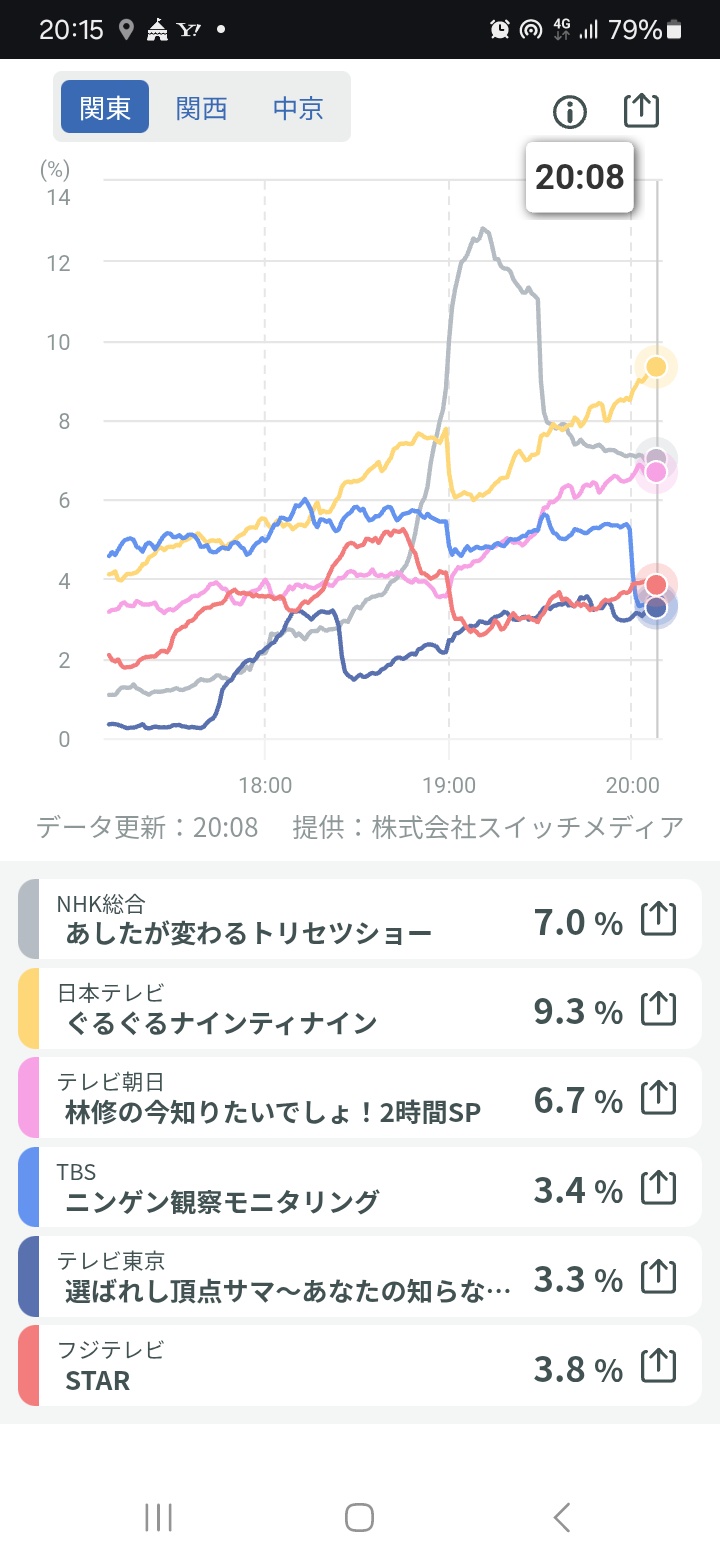Tap the red フジテレビ data point on chart

click(656, 584)
